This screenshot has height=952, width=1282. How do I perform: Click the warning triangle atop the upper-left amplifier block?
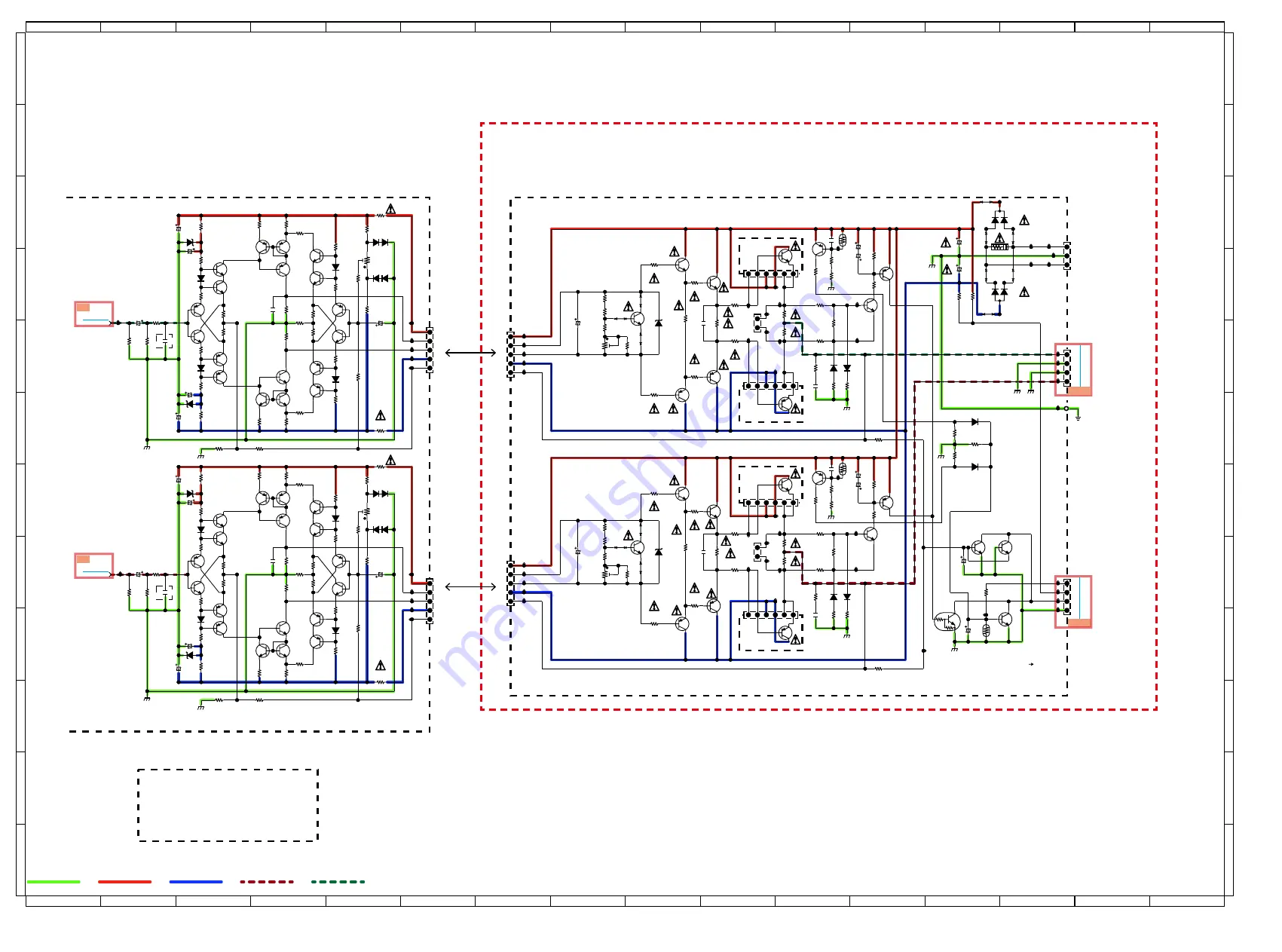click(390, 209)
